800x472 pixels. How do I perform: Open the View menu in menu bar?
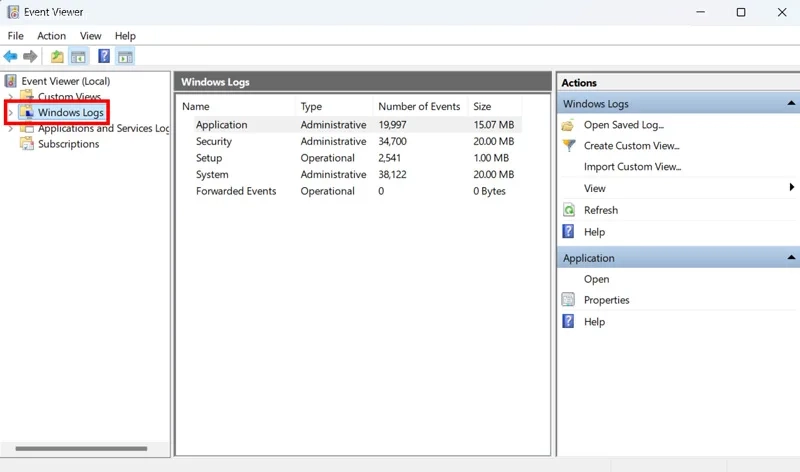(90, 36)
